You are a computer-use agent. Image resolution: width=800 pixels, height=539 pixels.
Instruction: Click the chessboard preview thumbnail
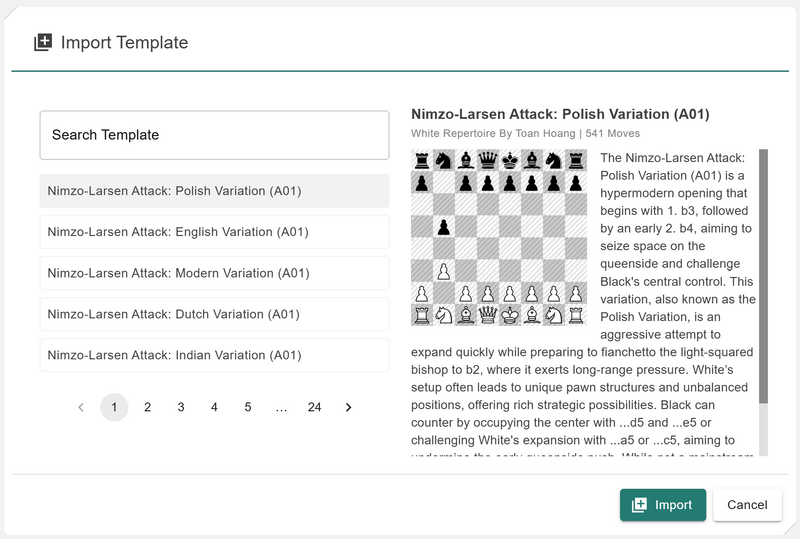tap(498, 238)
